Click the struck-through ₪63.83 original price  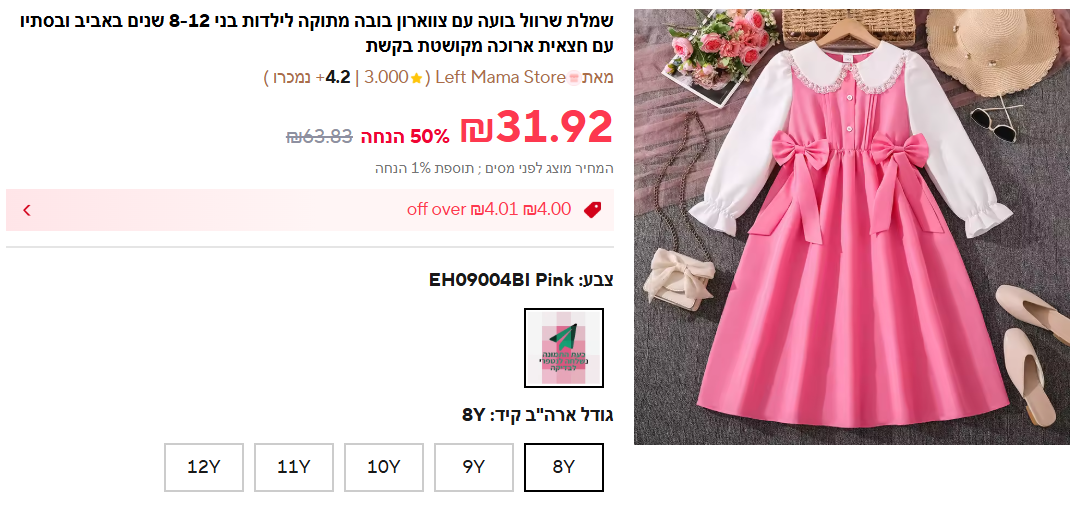click(319, 136)
